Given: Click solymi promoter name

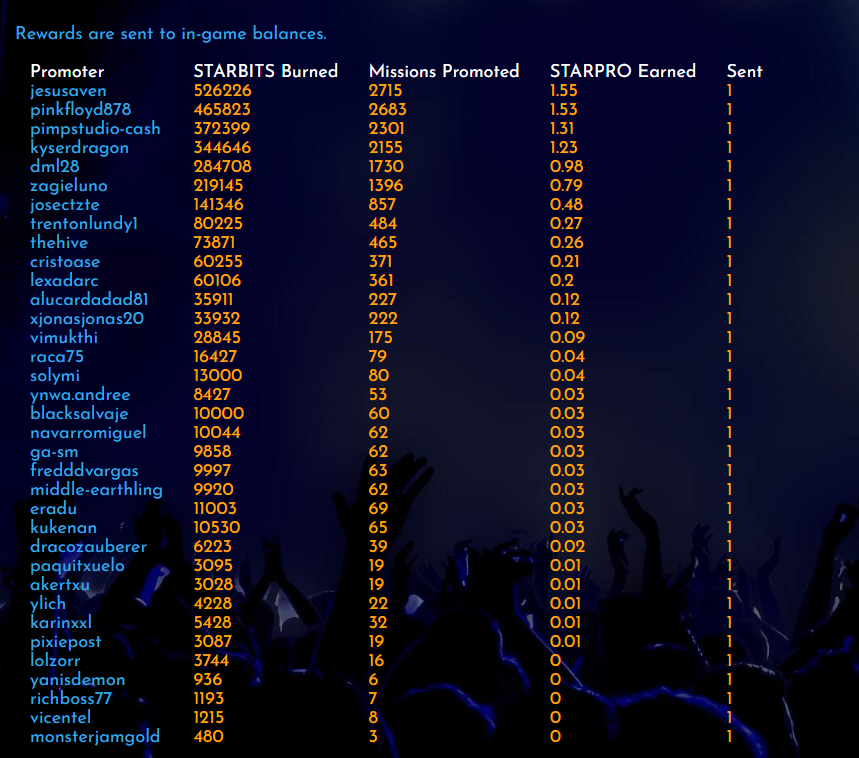Looking at the screenshot, I should point(55,376).
